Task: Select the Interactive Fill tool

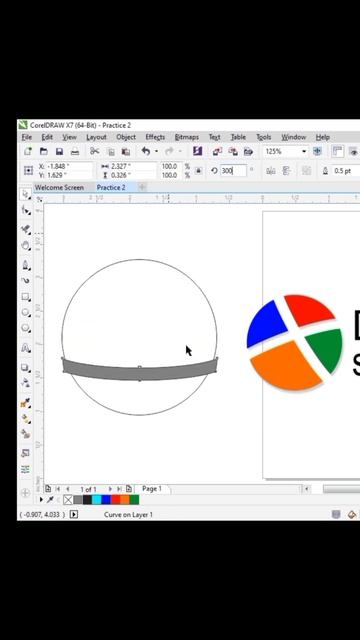Action: coord(26,419)
